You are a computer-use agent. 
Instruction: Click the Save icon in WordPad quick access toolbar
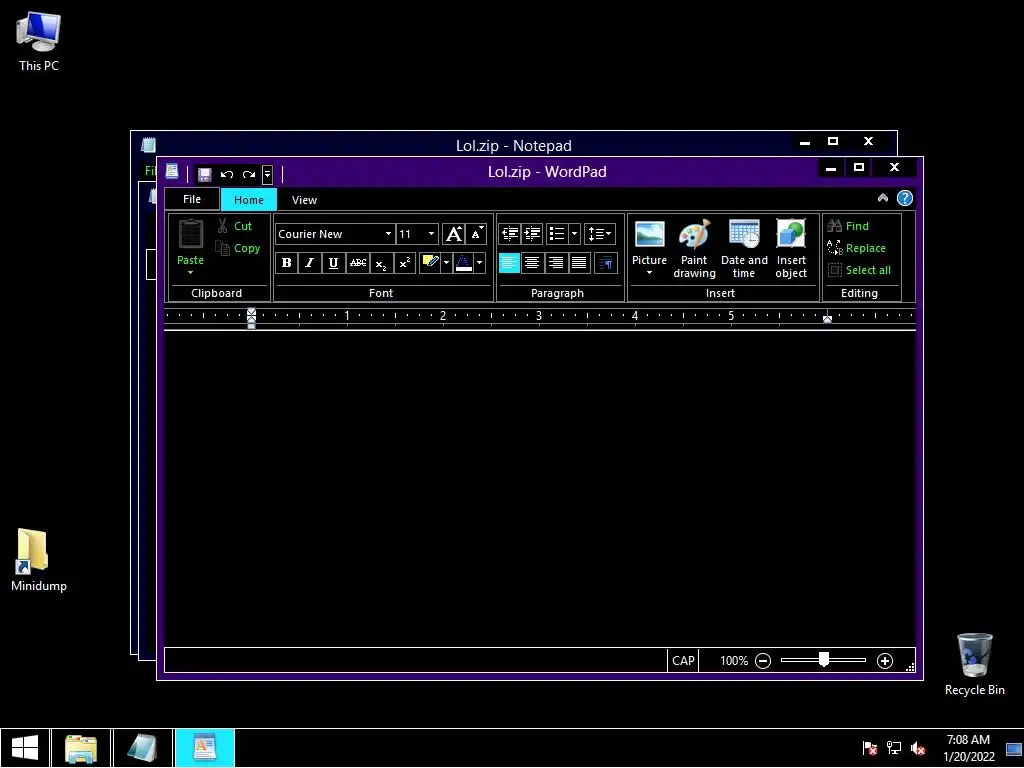[204, 174]
